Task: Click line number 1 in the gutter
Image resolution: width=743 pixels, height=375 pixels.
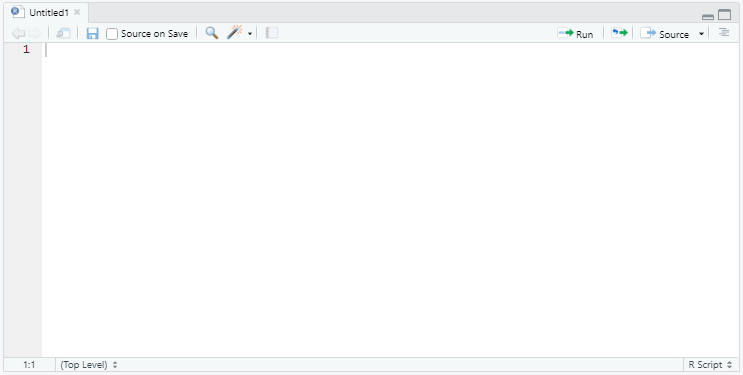Action: 27,49
